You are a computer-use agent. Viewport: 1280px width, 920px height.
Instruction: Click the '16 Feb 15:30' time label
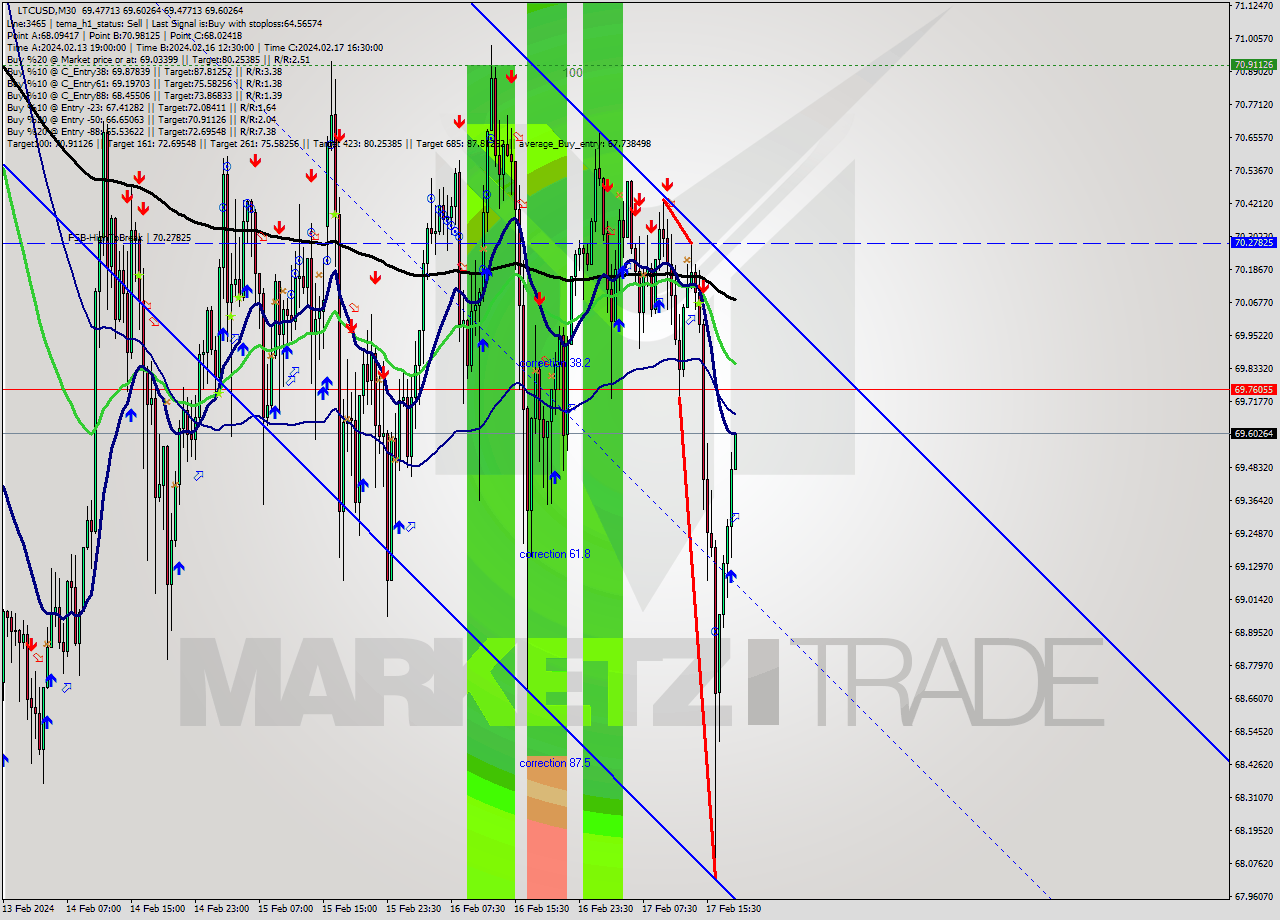[541, 909]
